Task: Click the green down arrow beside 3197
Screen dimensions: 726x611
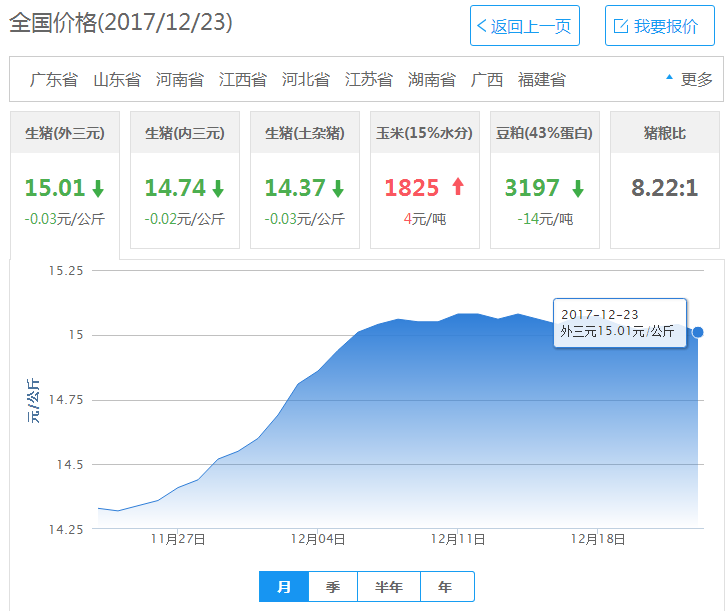Action: tap(578, 188)
